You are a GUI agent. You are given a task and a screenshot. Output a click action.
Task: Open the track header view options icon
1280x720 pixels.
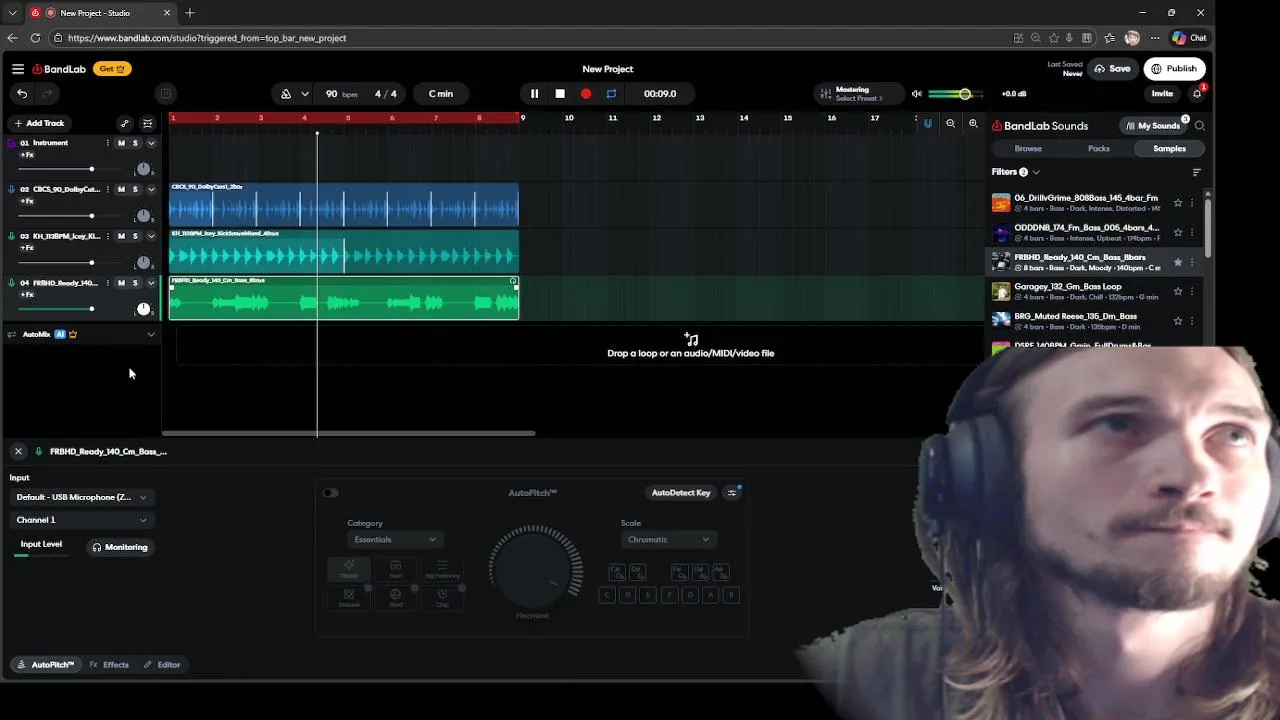[147, 124]
